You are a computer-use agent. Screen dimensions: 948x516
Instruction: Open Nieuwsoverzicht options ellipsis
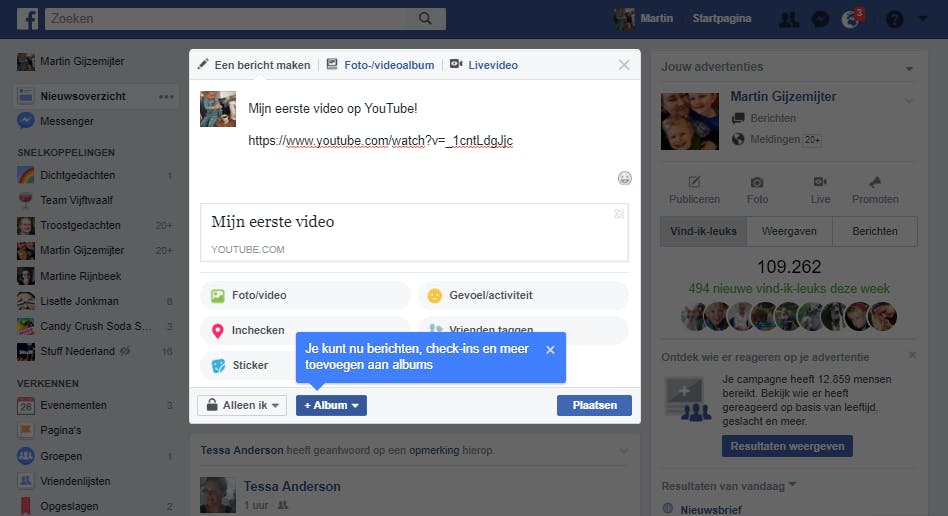coord(166,97)
